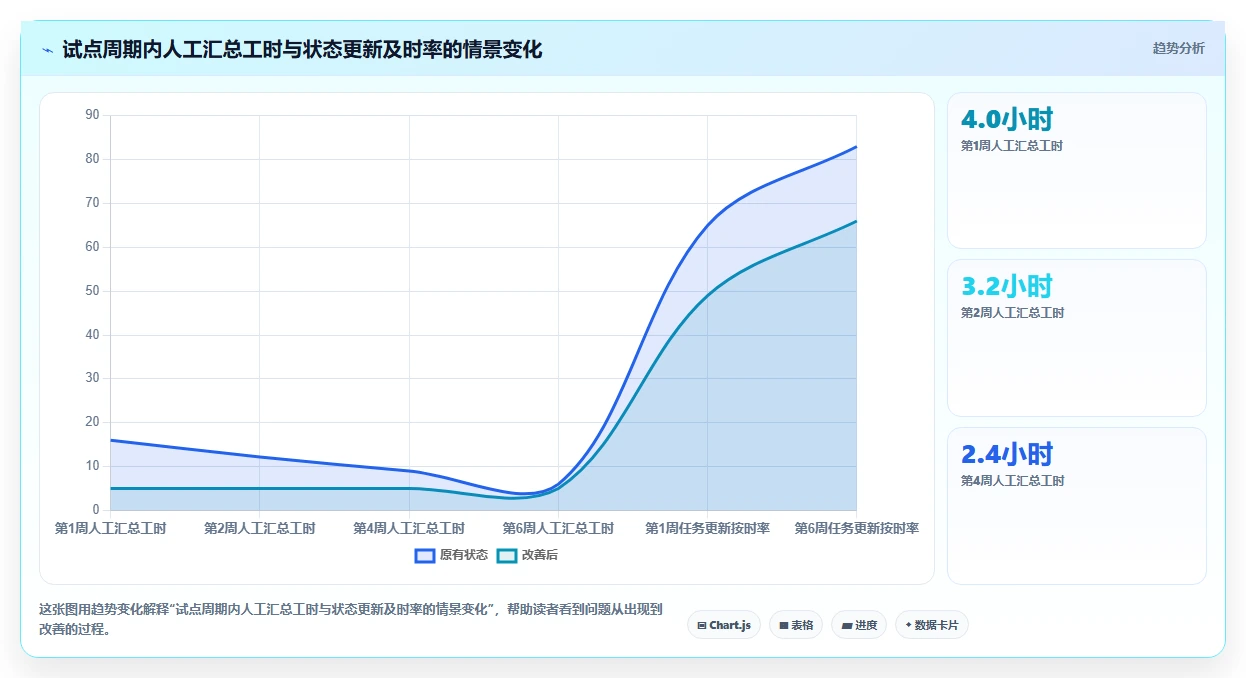Toggle the 原有状态 legend swatch
Viewport: 1246px width, 678px height.
[425, 555]
